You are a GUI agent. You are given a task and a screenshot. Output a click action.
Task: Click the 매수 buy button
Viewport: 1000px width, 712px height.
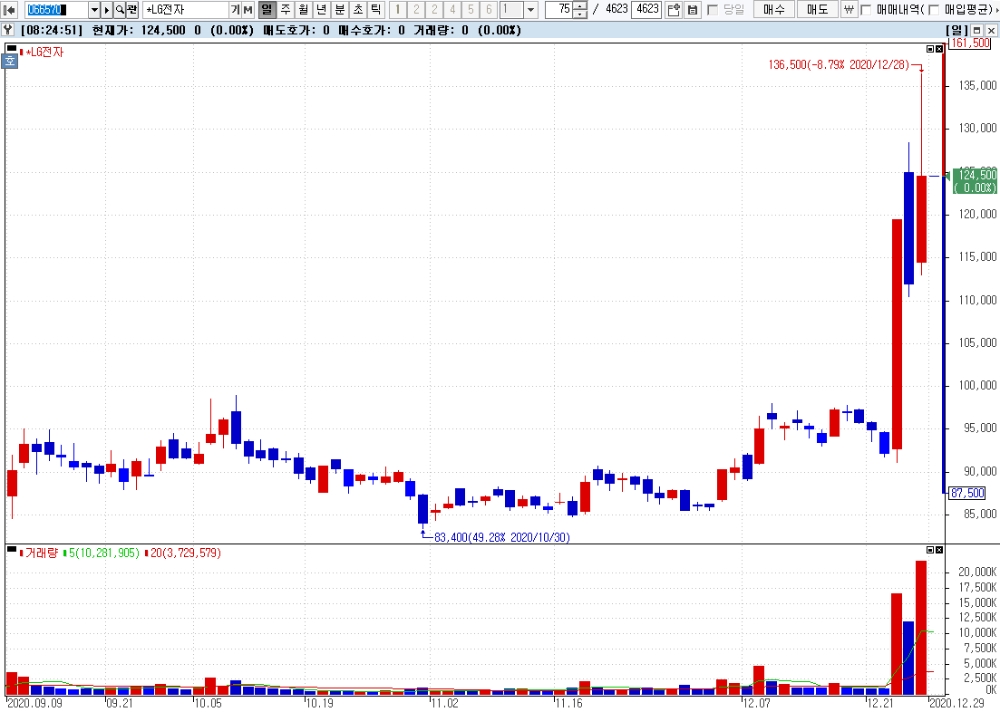click(774, 10)
